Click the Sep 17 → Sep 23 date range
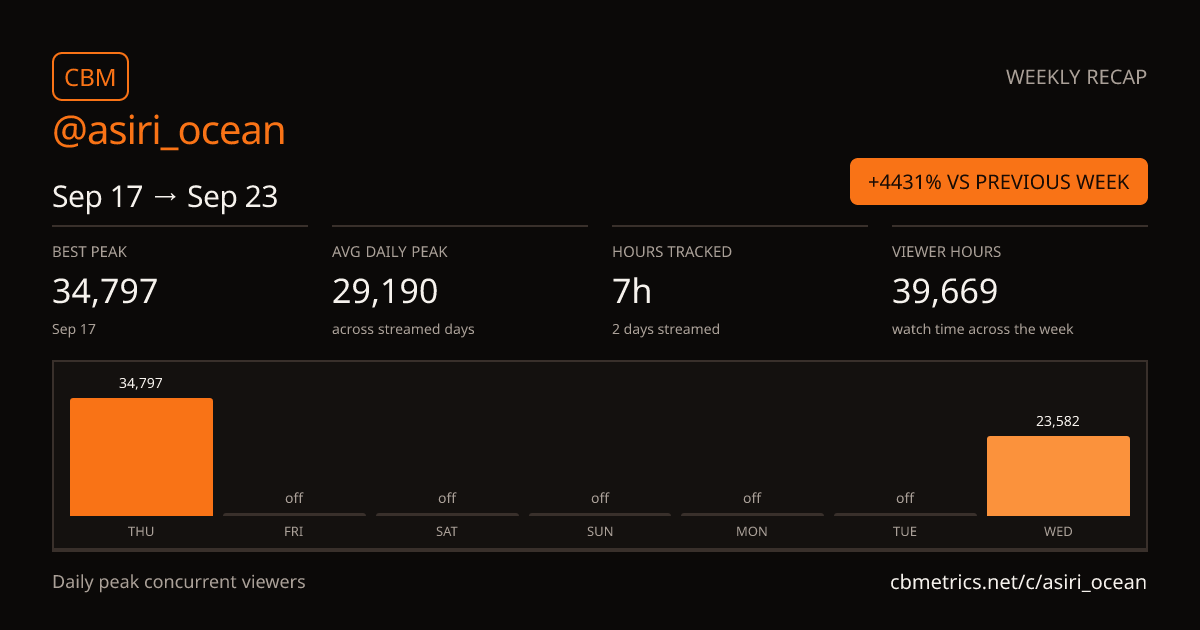1200x630 pixels. tap(165, 197)
